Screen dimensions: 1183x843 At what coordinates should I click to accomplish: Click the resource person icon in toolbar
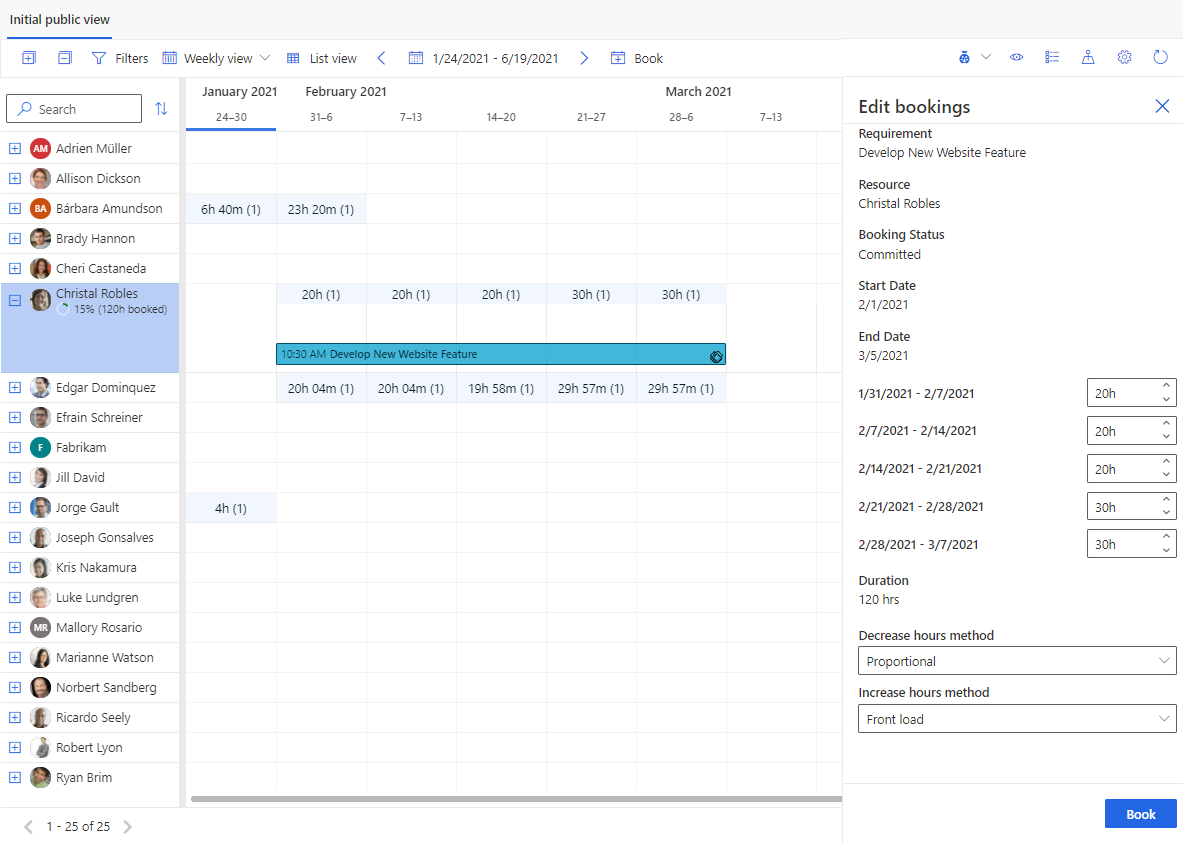point(1088,57)
